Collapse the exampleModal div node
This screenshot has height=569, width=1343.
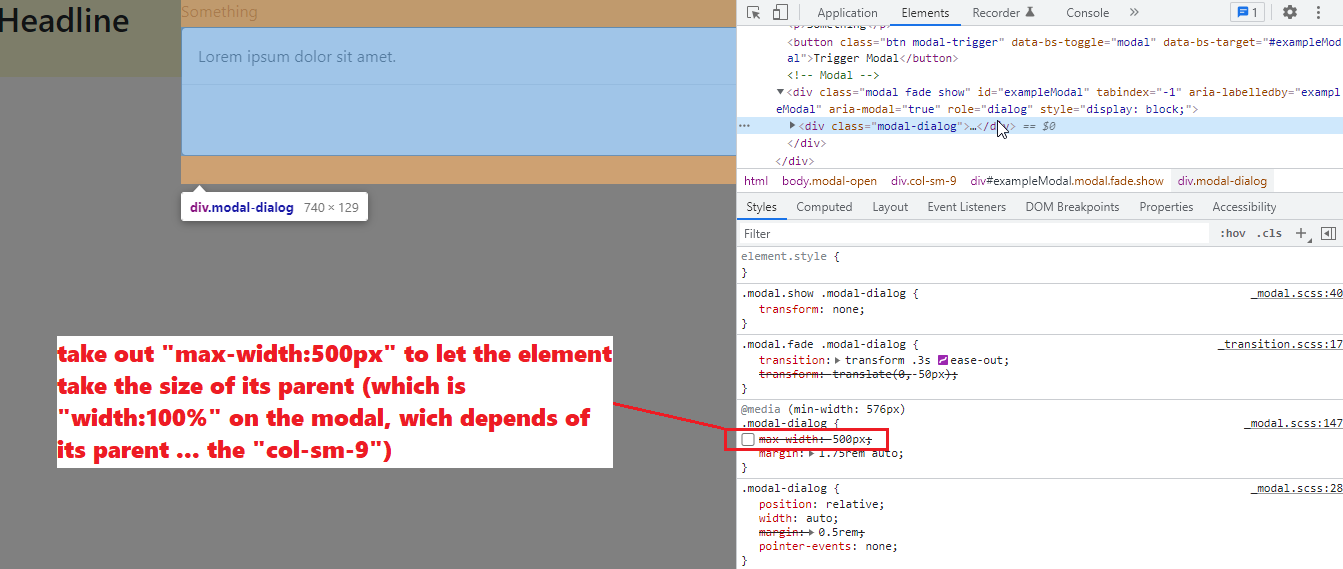(781, 92)
